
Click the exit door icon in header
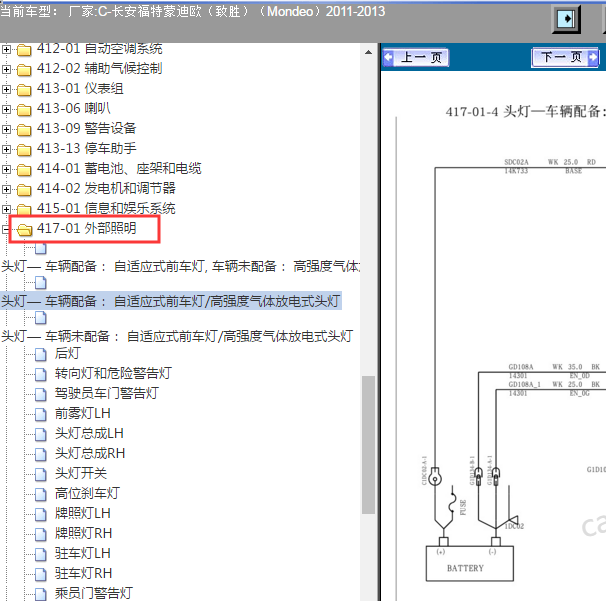point(566,19)
